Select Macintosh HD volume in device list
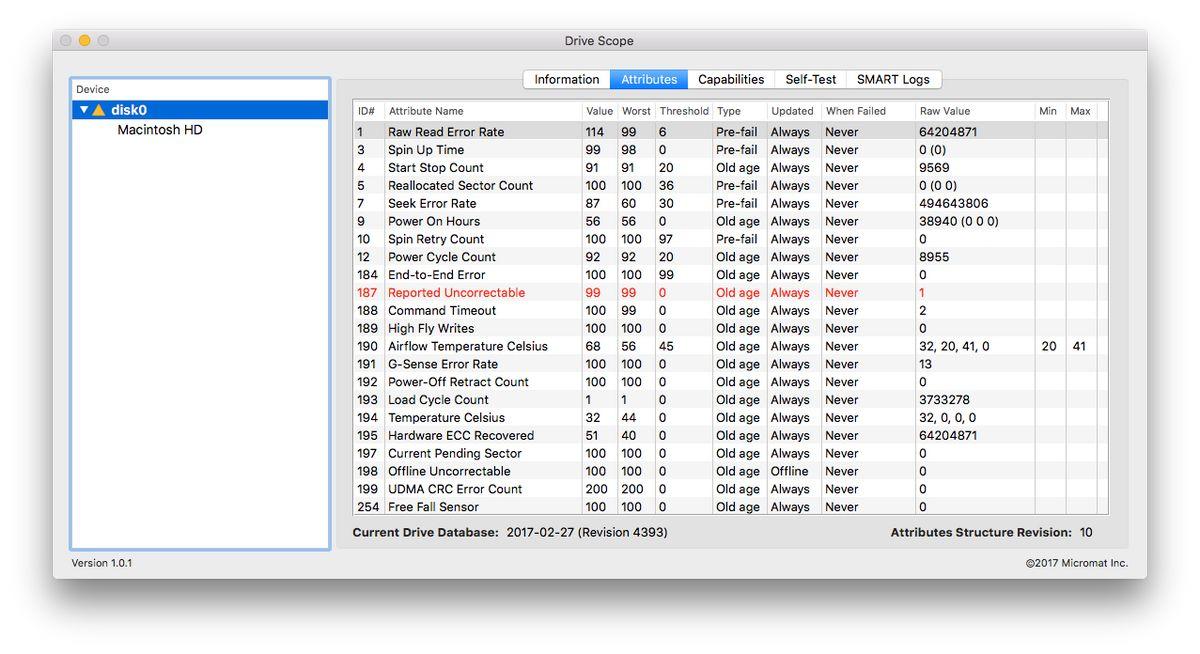 coord(160,130)
